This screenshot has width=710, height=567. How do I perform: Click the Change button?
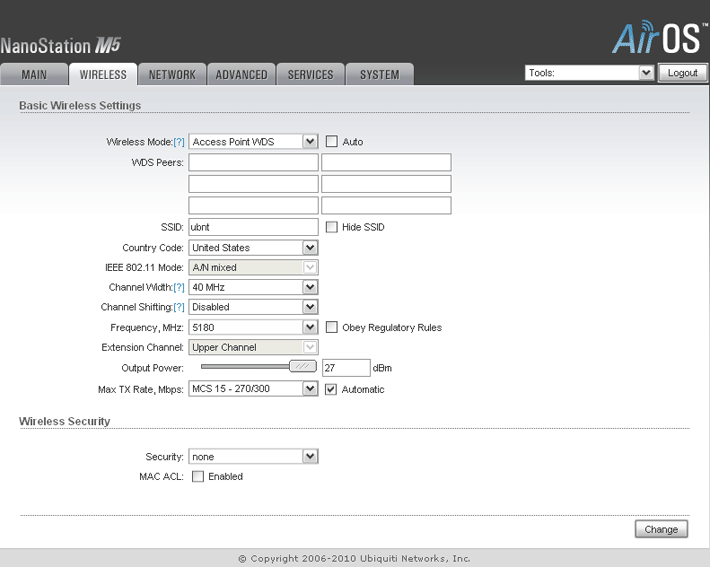pos(661,529)
